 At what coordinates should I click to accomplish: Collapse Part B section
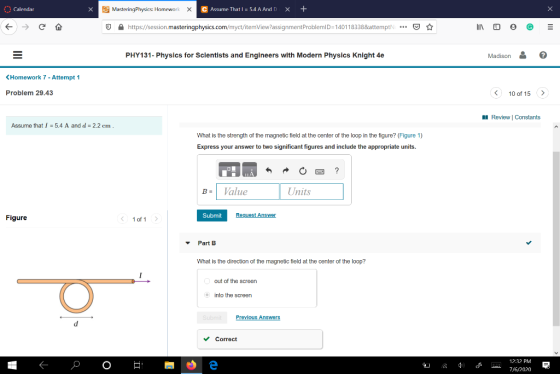188,243
